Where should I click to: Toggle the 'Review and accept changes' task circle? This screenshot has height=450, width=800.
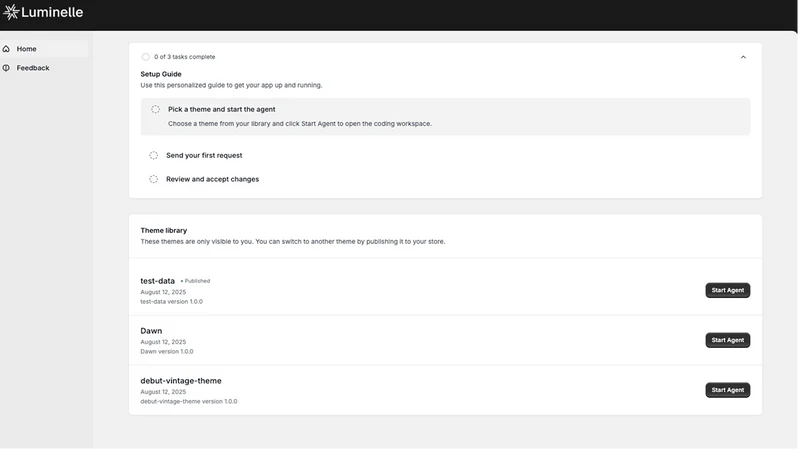[154, 180]
